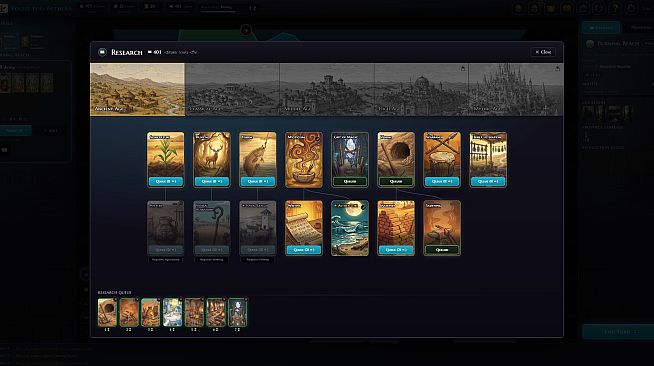Image resolution: width=654 pixels, height=366 pixels.
Task: Click lock icon on spired city era
Action: click(557, 68)
